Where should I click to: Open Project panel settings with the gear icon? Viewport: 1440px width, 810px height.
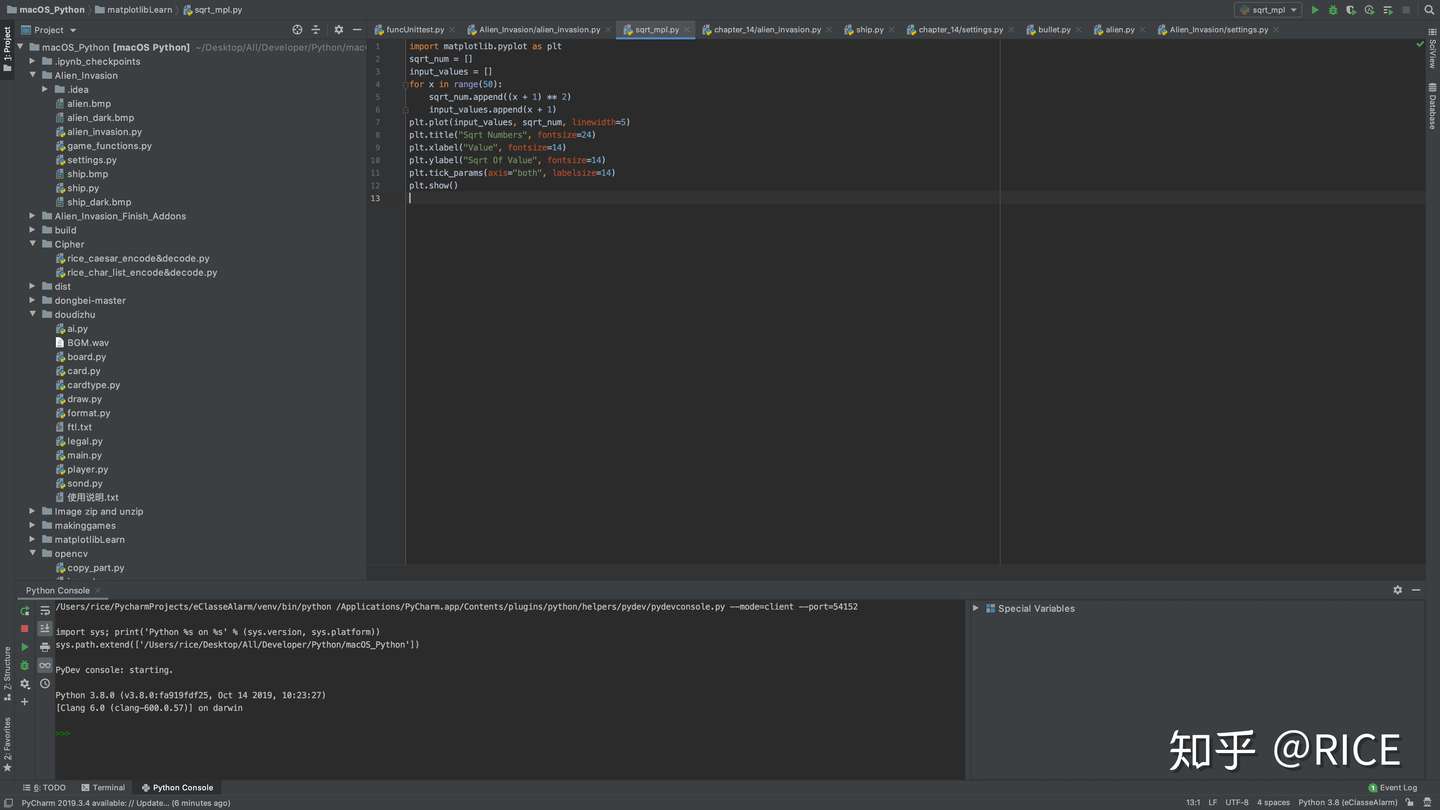[338, 30]
